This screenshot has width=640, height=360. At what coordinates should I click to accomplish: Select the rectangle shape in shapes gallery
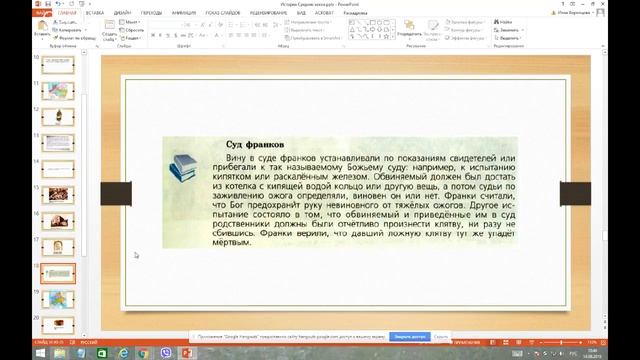coord(372,23)
